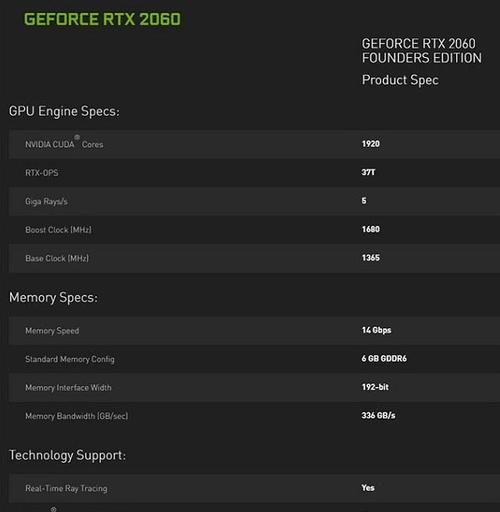Viewport: 500px width, 512px height.
Task: Select GEFORCE RTX 2060 FOUNDERS EDITION heading
Action: click(x=422, y=51)
